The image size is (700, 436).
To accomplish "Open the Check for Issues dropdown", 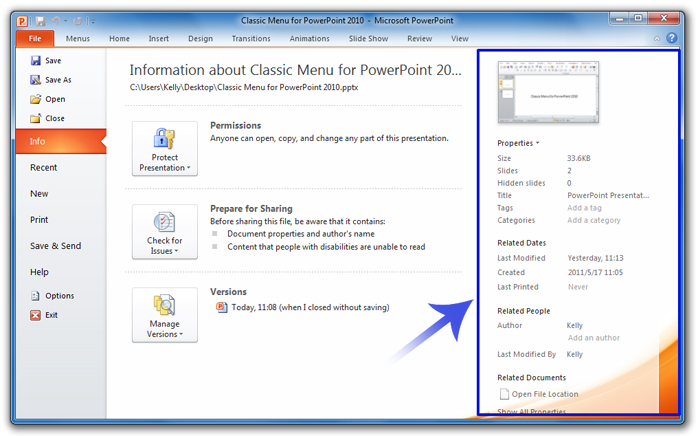I will pyautogui.click(x=165, y=232).
